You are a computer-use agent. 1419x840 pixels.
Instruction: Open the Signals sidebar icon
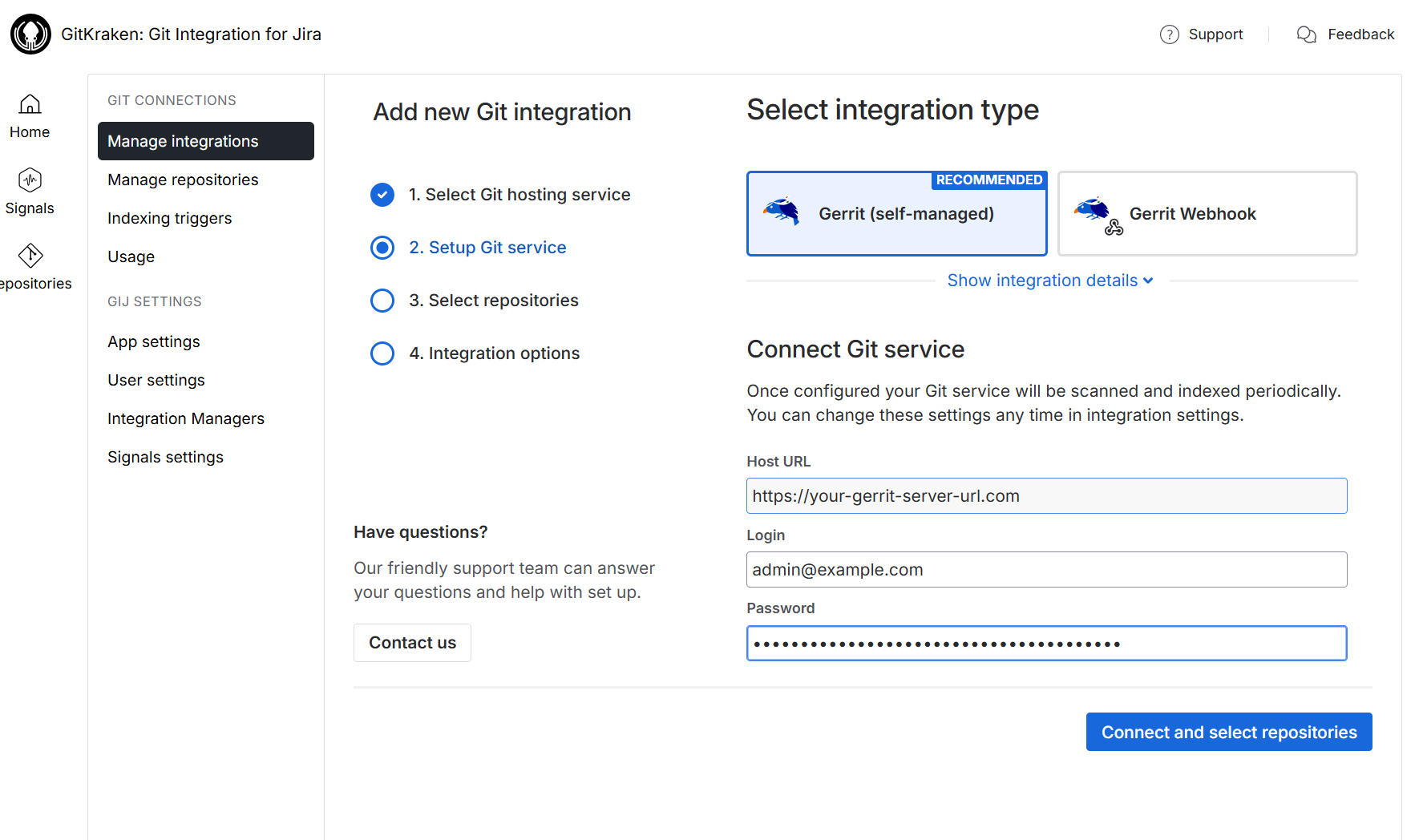point(30,180)
